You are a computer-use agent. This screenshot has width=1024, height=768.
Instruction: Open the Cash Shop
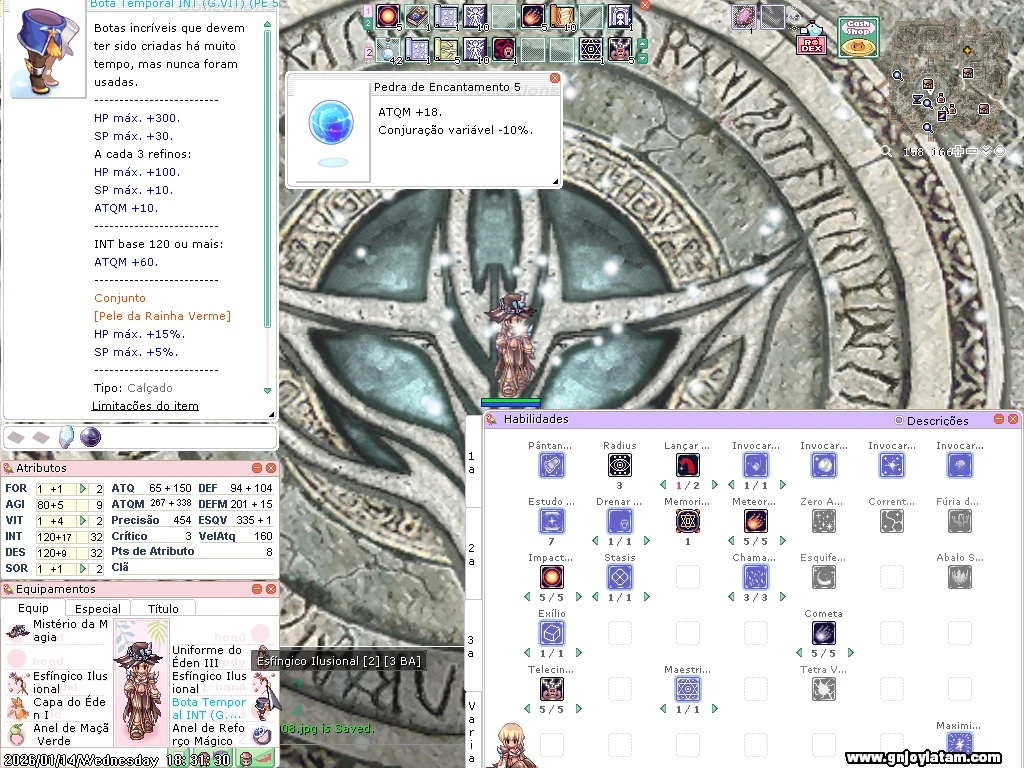click(x=858, y=38)
